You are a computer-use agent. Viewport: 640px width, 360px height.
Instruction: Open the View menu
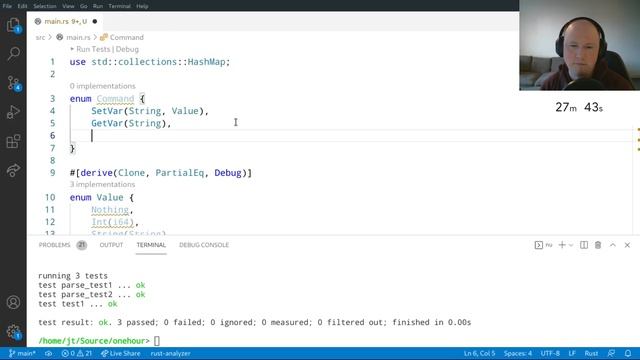68,6
